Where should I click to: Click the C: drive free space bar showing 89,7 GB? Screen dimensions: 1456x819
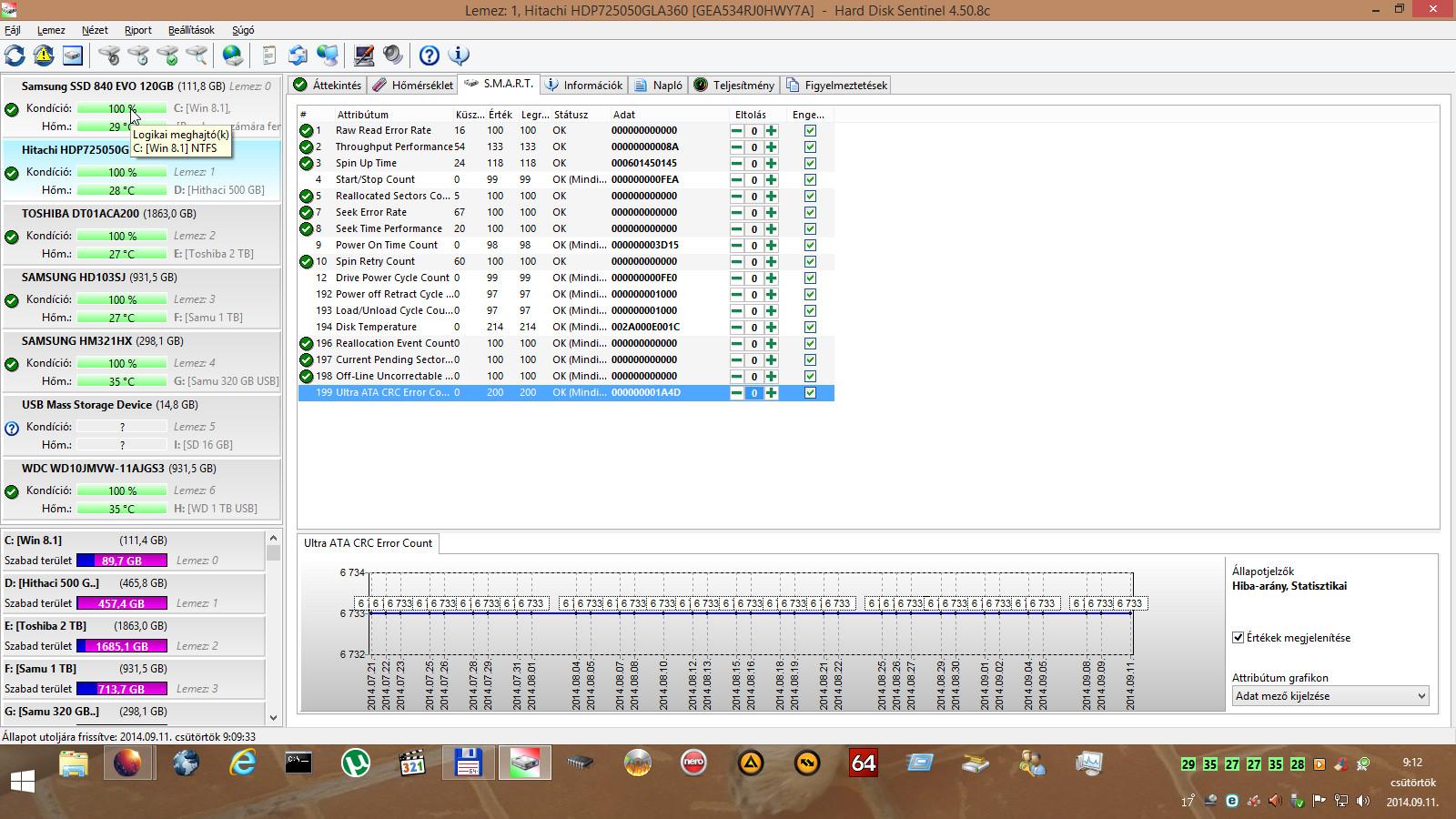(122, 561)
